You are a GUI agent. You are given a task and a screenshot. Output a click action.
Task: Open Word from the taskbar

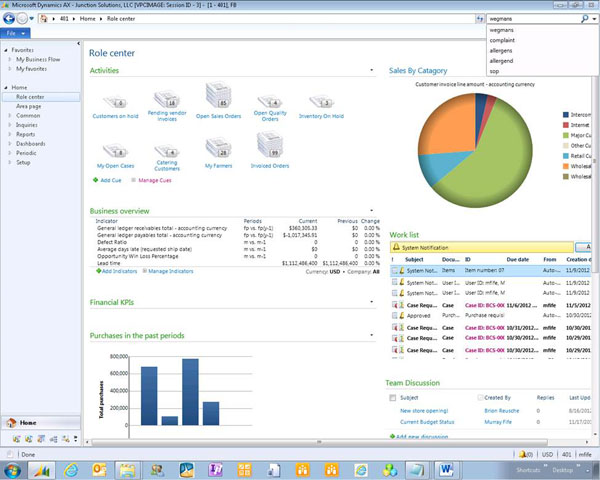(446, 470)
